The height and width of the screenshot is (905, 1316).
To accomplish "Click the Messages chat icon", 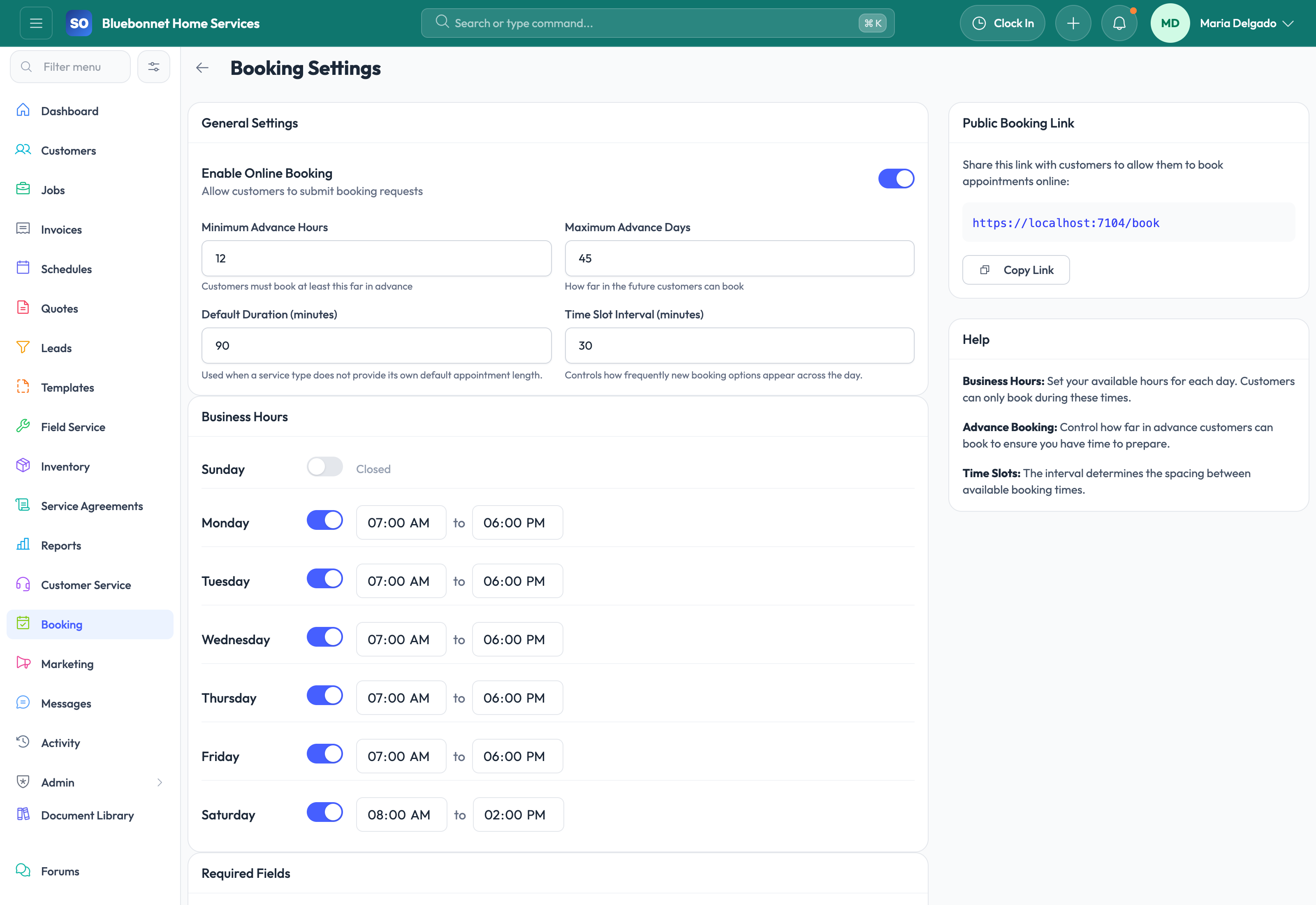I will (x=23, y=703).
